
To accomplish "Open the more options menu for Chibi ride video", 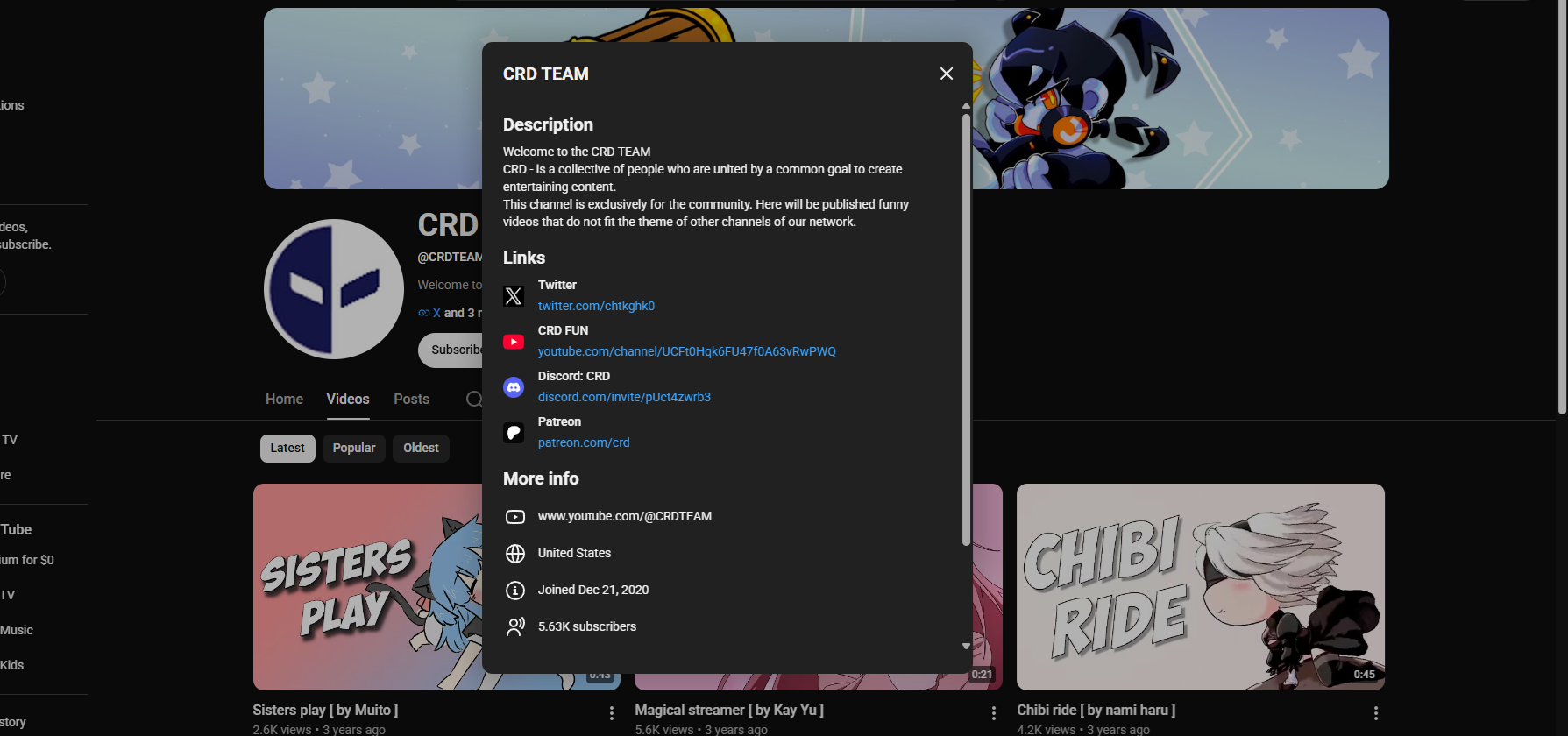I will [x=1376, y=713].
